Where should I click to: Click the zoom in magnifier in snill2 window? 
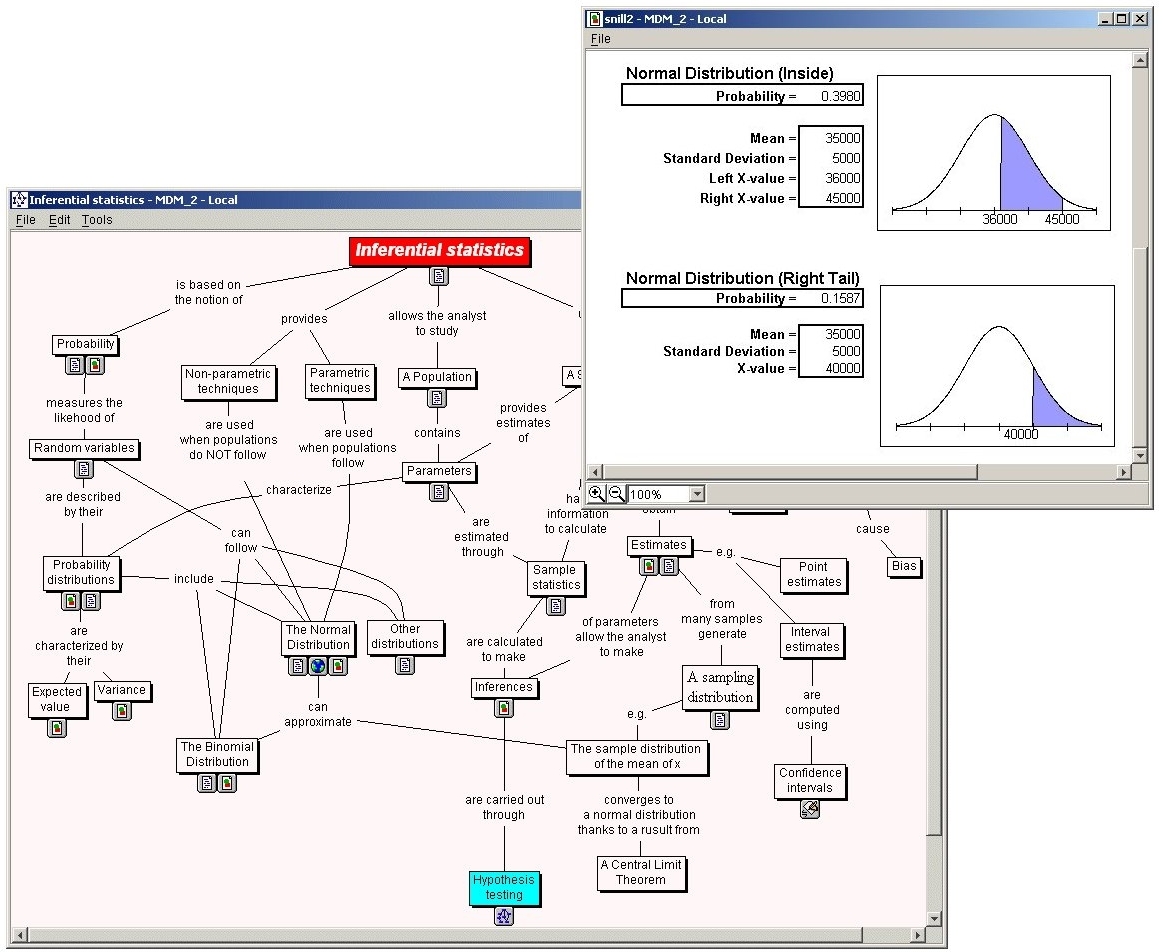[596, 494]
